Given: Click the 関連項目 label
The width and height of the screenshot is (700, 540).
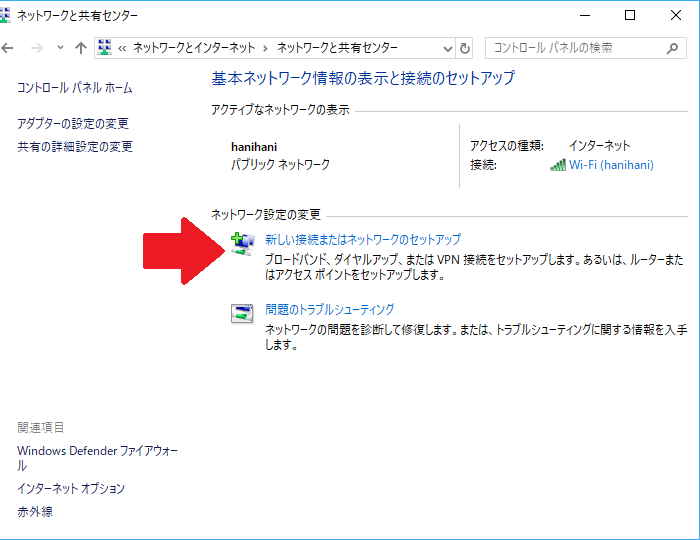Looking at the screenshot, I should click(41, 428).
